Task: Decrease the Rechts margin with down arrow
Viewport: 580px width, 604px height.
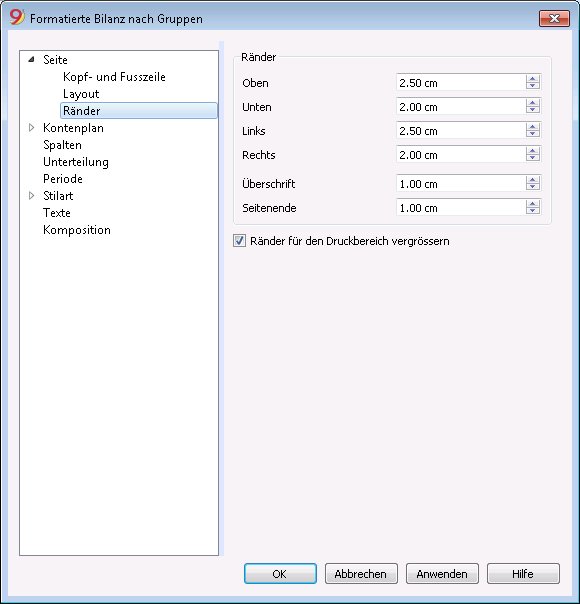Action: (533, 158)
